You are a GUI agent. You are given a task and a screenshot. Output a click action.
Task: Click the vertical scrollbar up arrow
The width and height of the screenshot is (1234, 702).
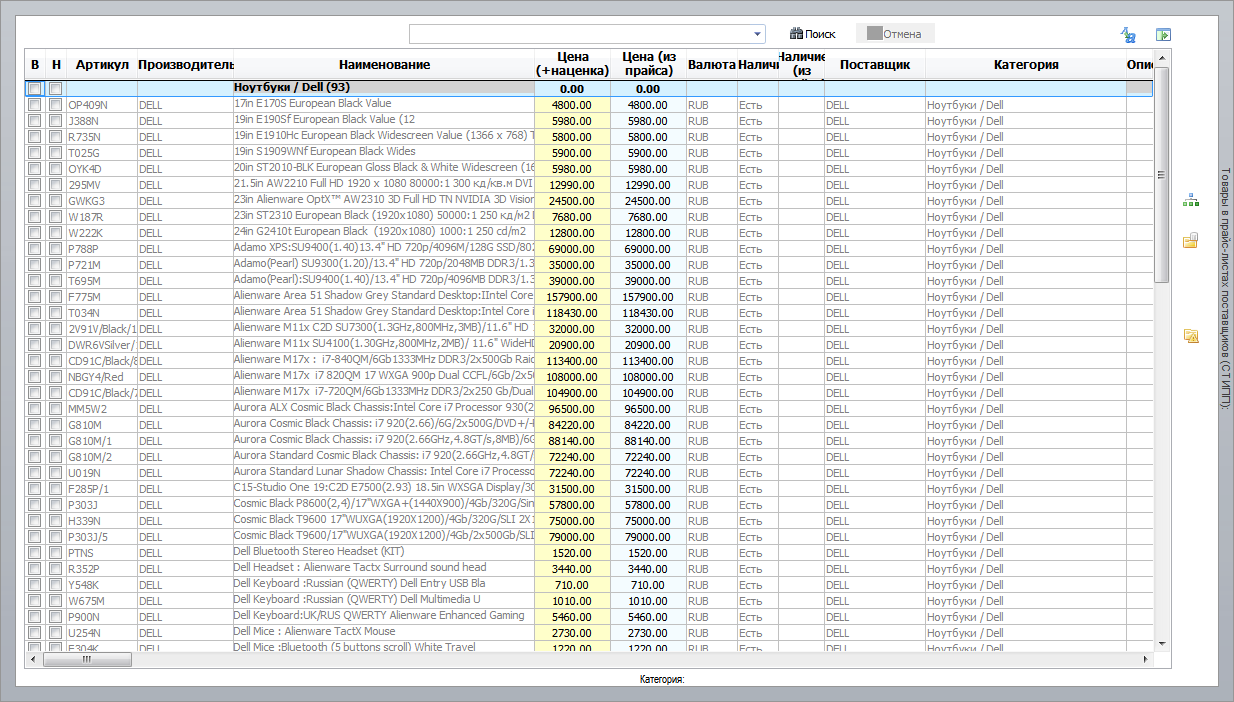click(x=1161, y=57)
